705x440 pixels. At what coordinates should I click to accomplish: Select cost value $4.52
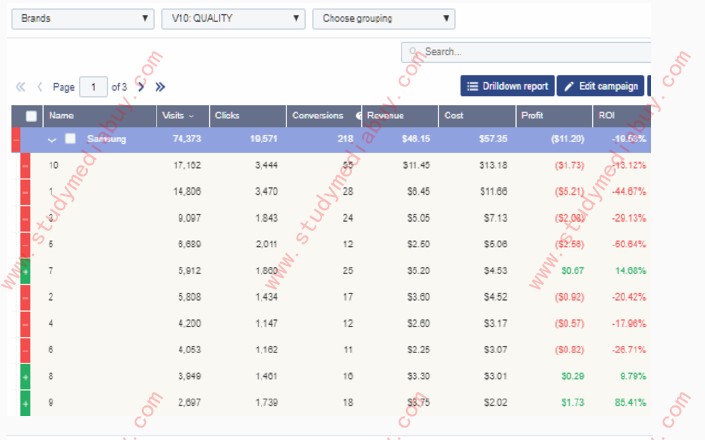(495, 297)
